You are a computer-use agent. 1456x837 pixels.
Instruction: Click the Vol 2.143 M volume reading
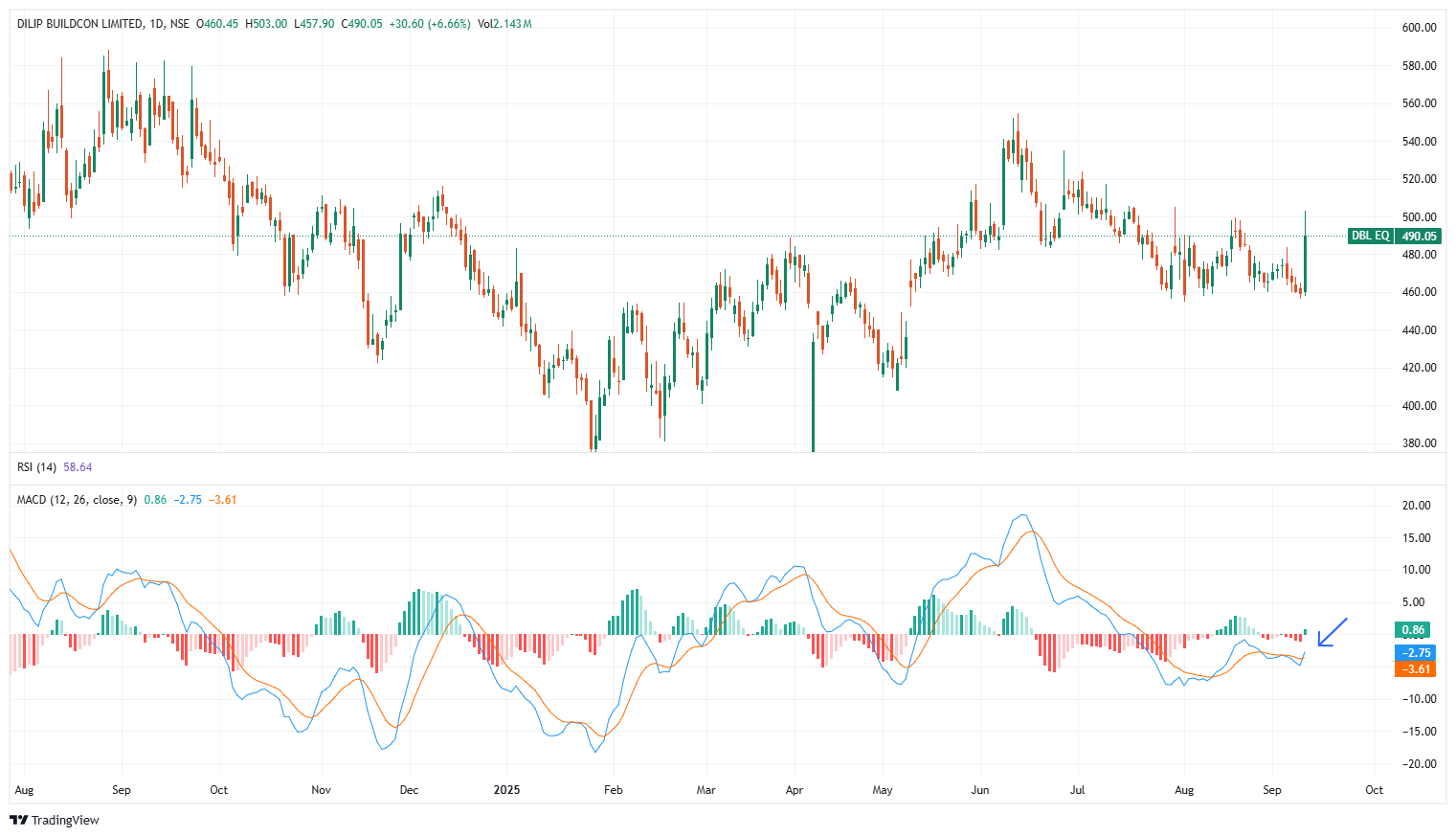[x=504, y=24]
